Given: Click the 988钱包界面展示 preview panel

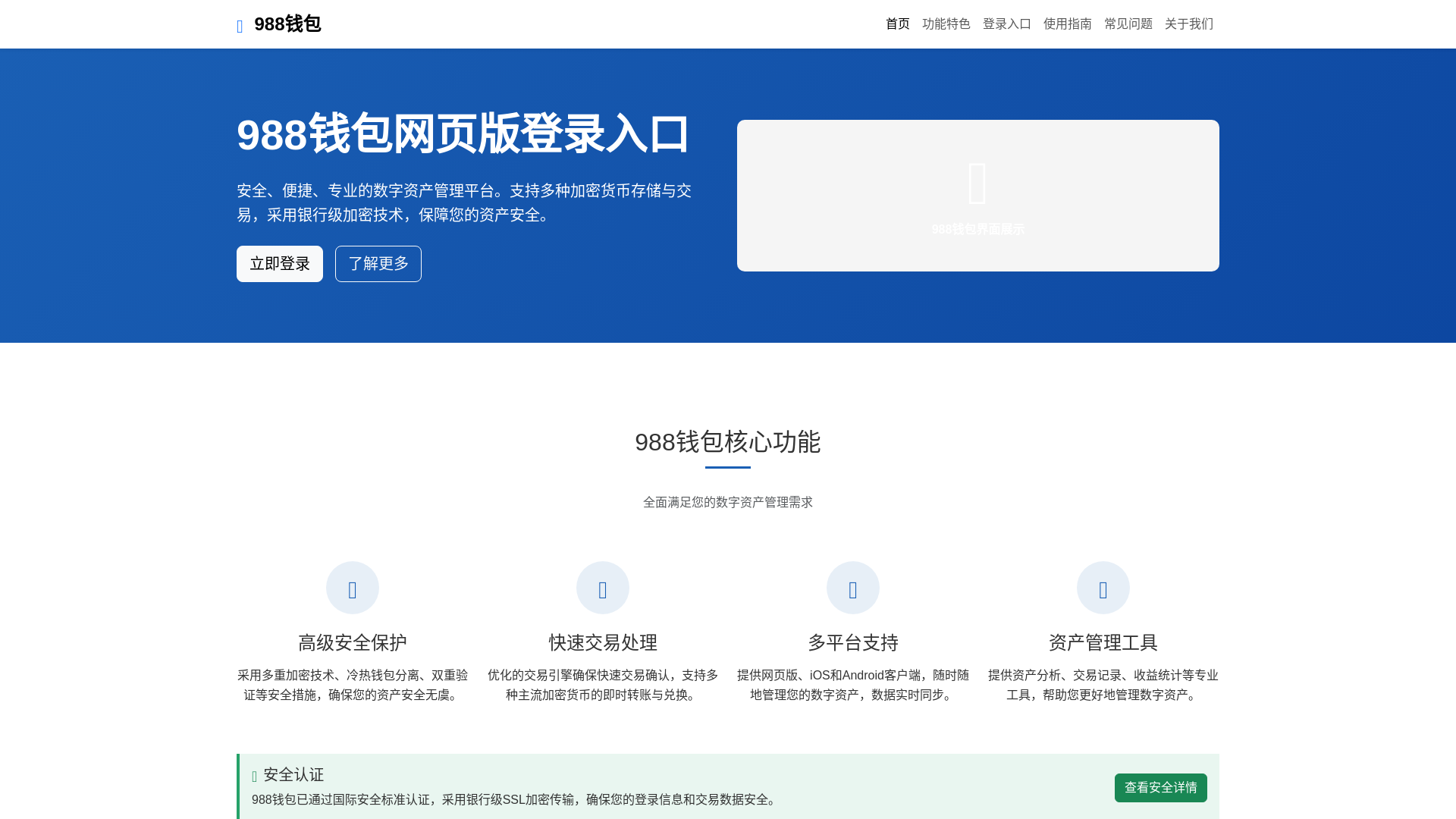Looking at the screenshot, I should pyautogui.click(x=978, y=196).
